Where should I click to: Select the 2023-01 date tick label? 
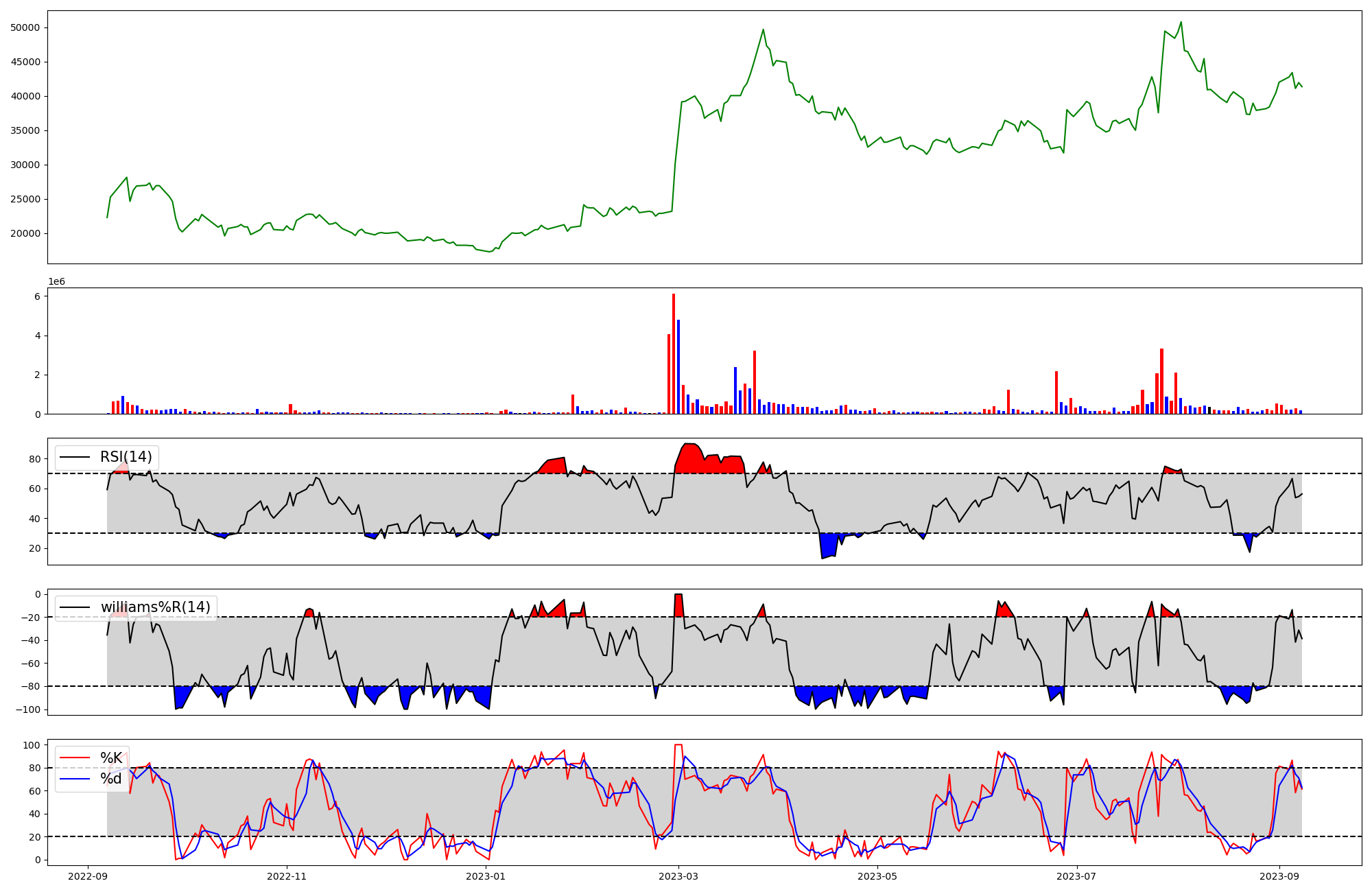[486, 876]
